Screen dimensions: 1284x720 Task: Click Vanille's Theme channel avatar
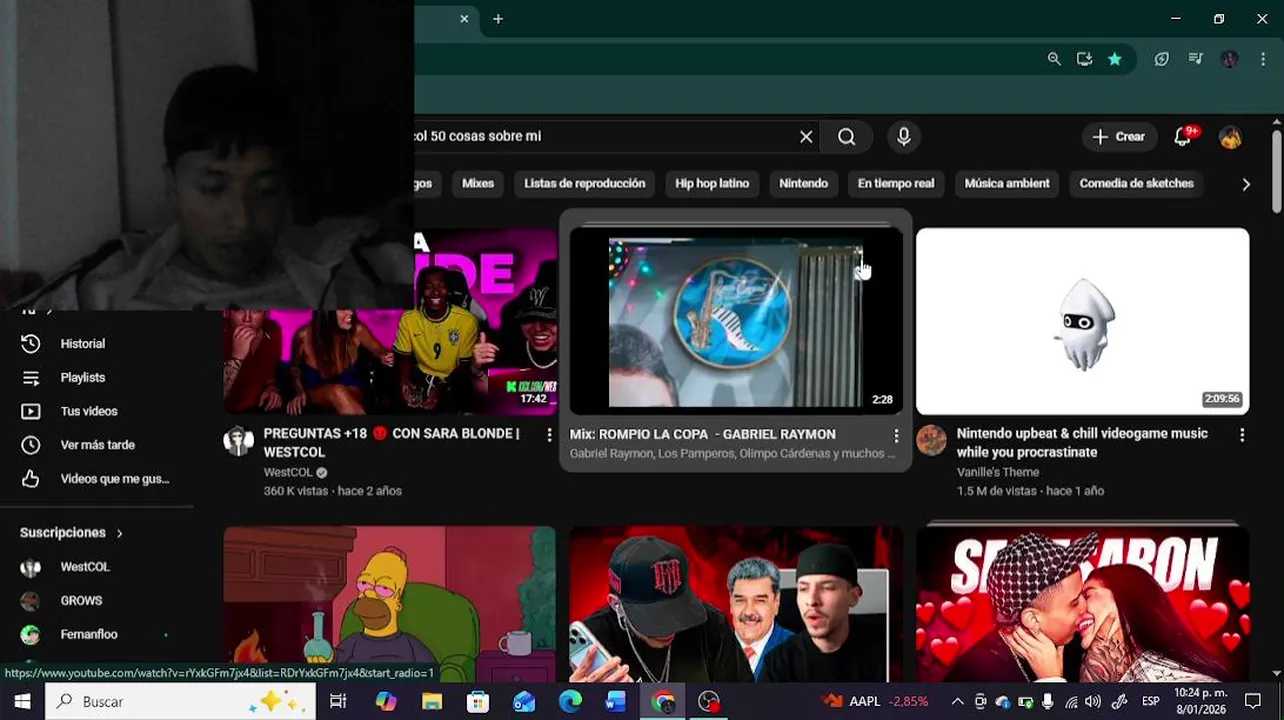[931, 440]
